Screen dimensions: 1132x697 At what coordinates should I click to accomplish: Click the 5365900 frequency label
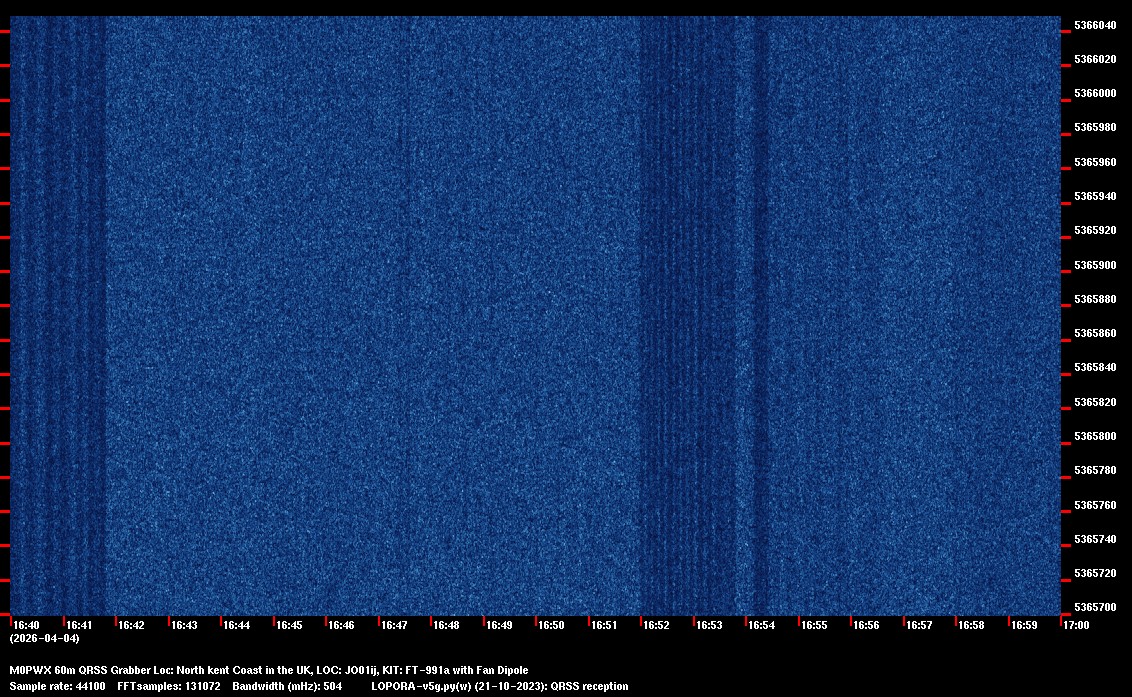[1095, 265]
